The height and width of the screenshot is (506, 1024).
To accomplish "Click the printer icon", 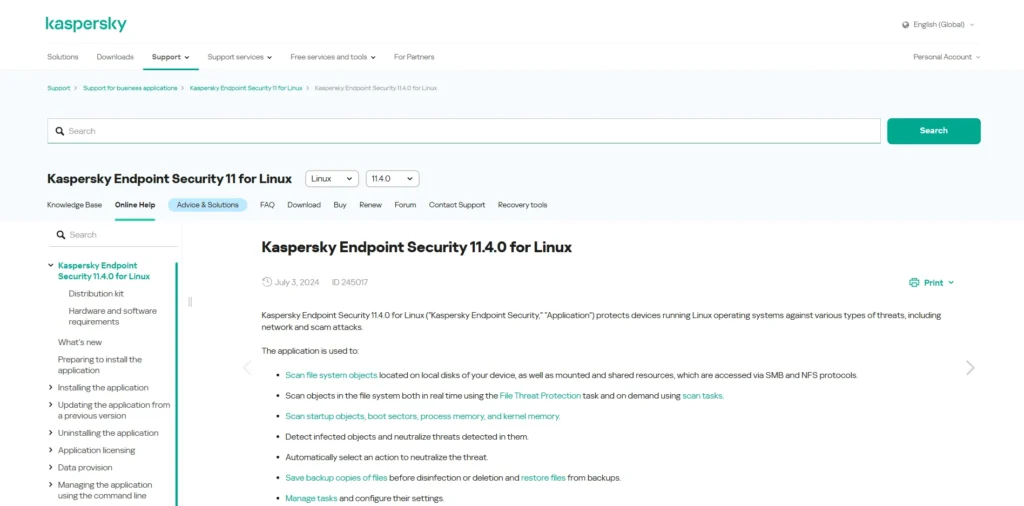I will (x=914, y=283).
